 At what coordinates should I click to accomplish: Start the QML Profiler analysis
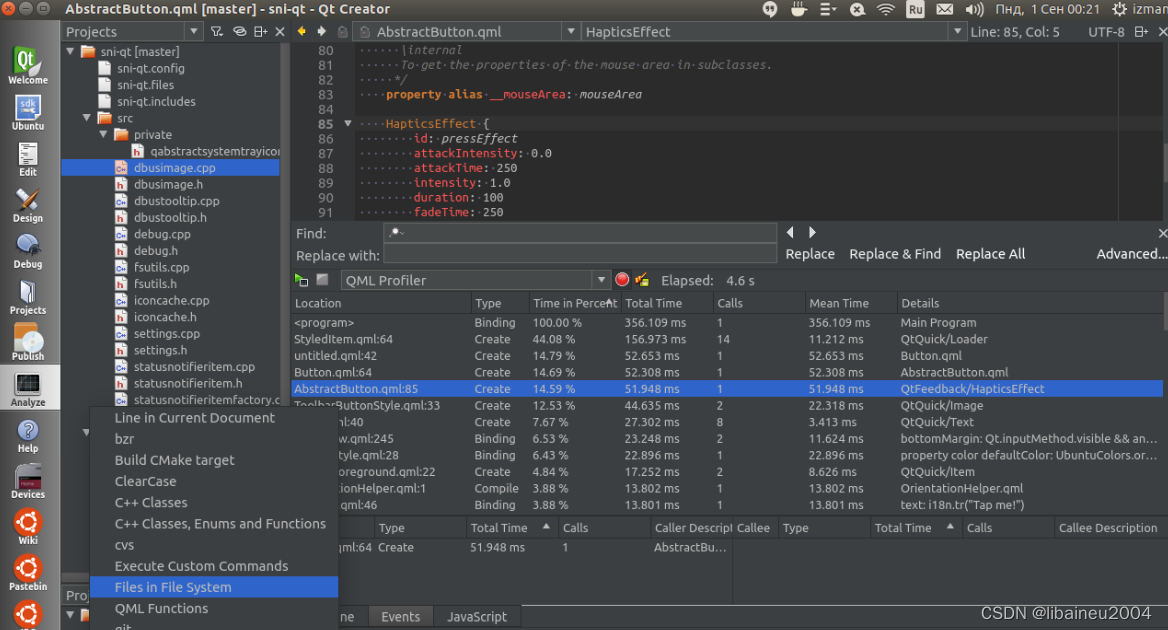tap(300, 279)
